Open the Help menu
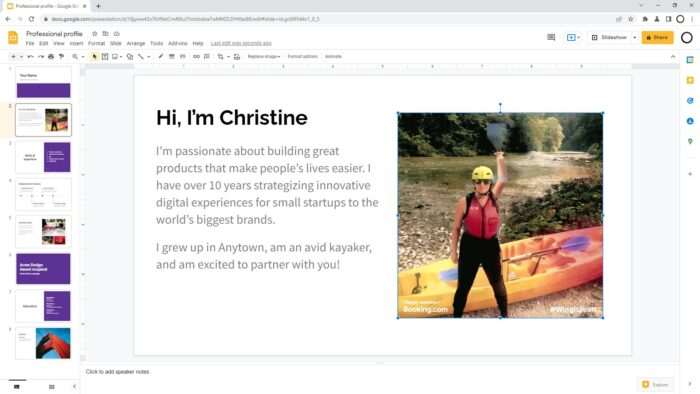700x394 pixels. tap(198, 44)
